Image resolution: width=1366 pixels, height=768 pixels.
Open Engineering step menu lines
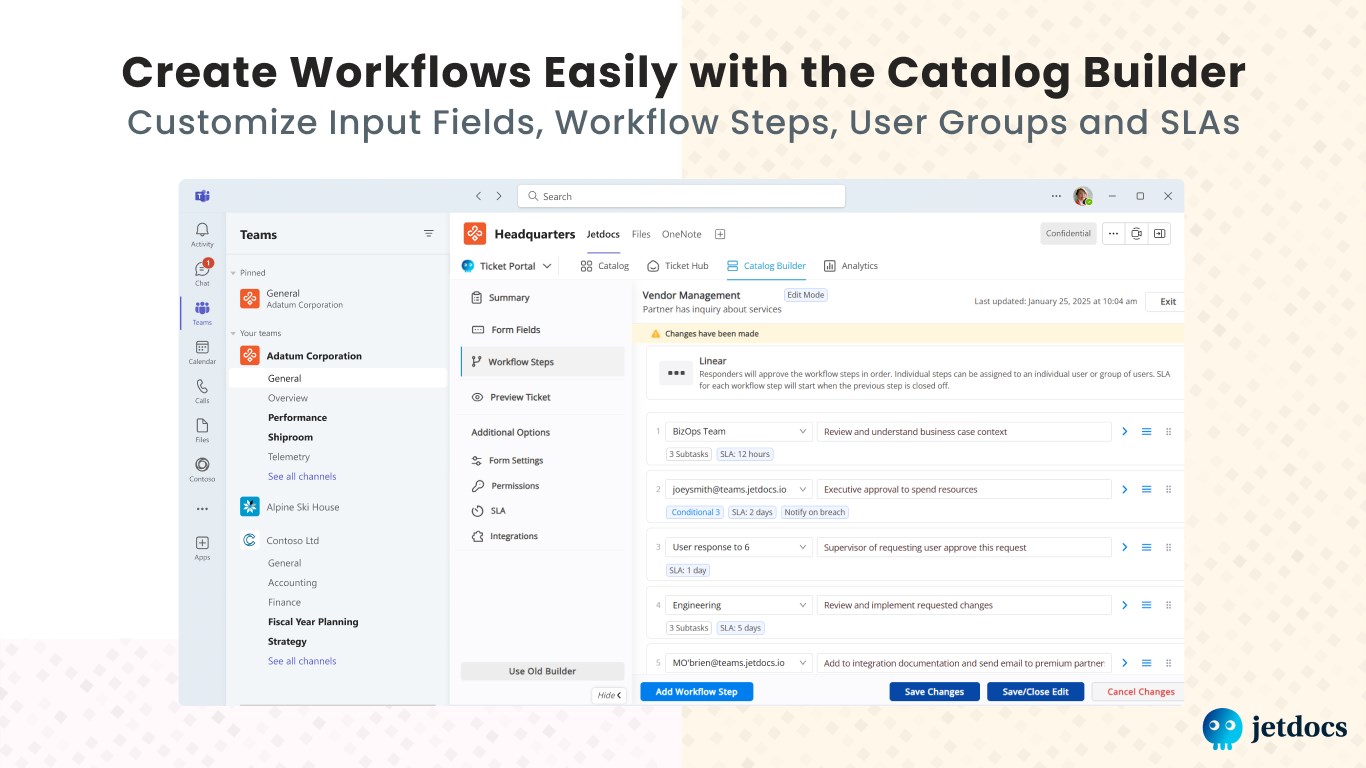[x=1147, y=605]
